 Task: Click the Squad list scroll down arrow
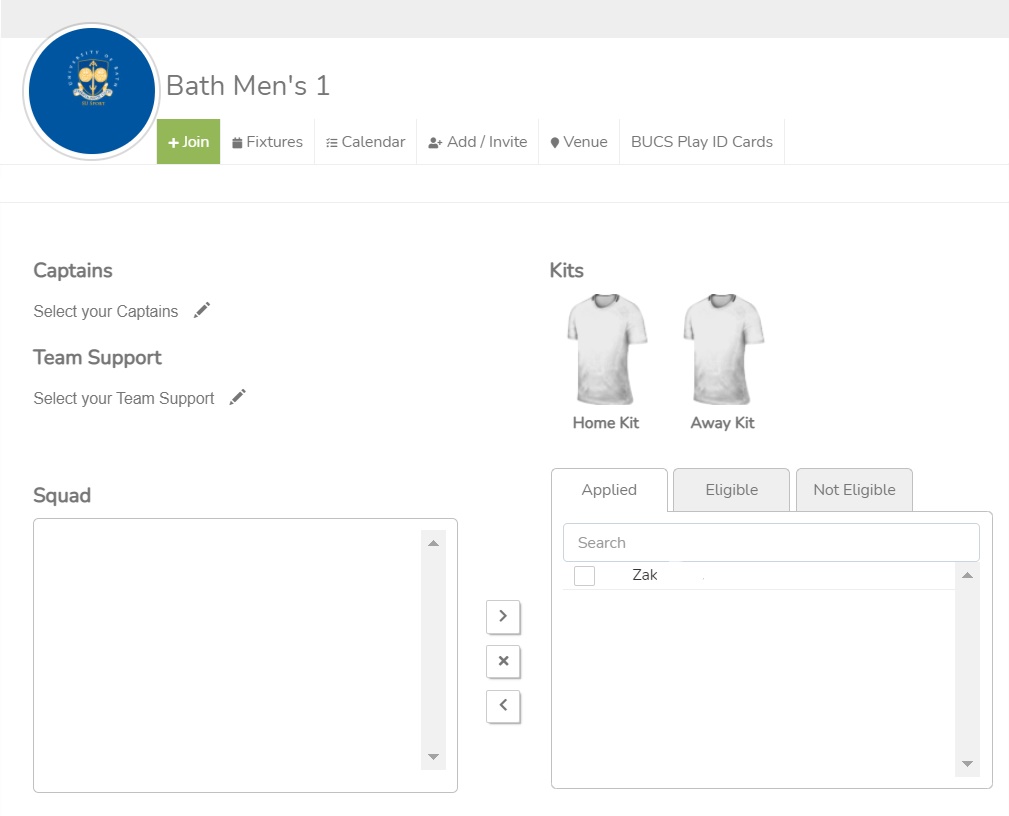coord(433,757)
